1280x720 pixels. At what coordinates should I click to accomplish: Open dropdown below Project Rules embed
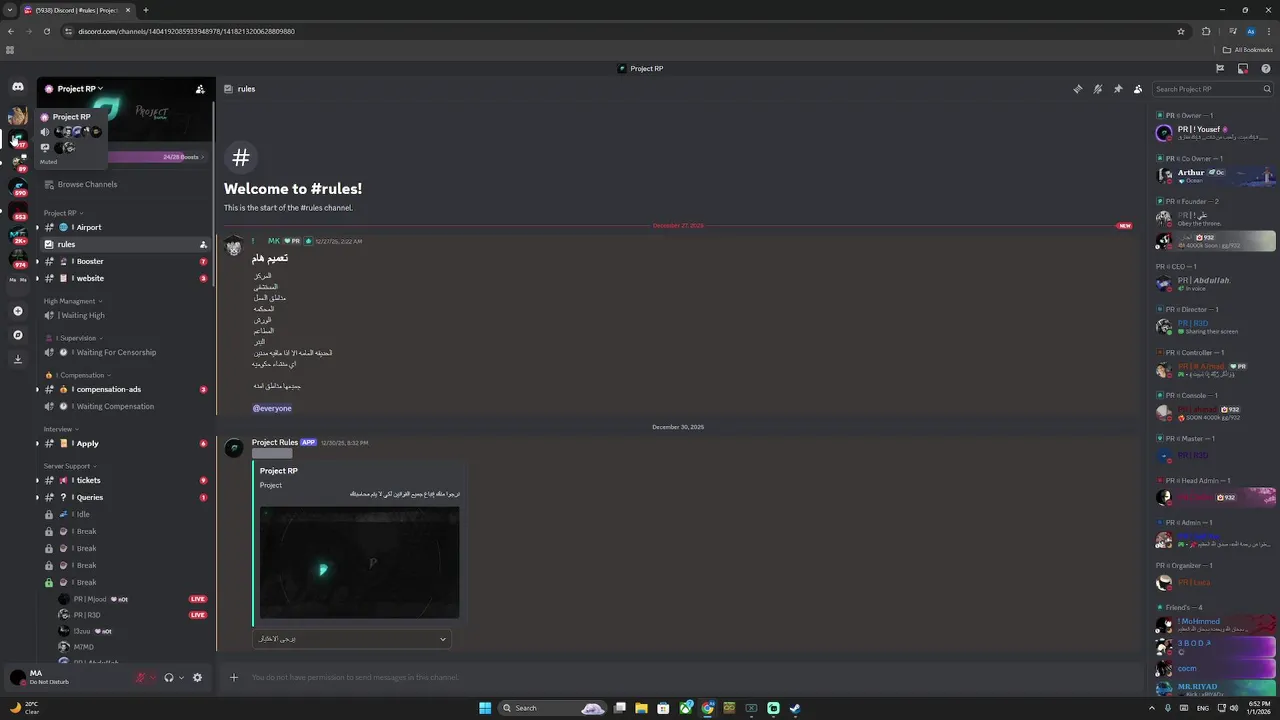point(352,639)
